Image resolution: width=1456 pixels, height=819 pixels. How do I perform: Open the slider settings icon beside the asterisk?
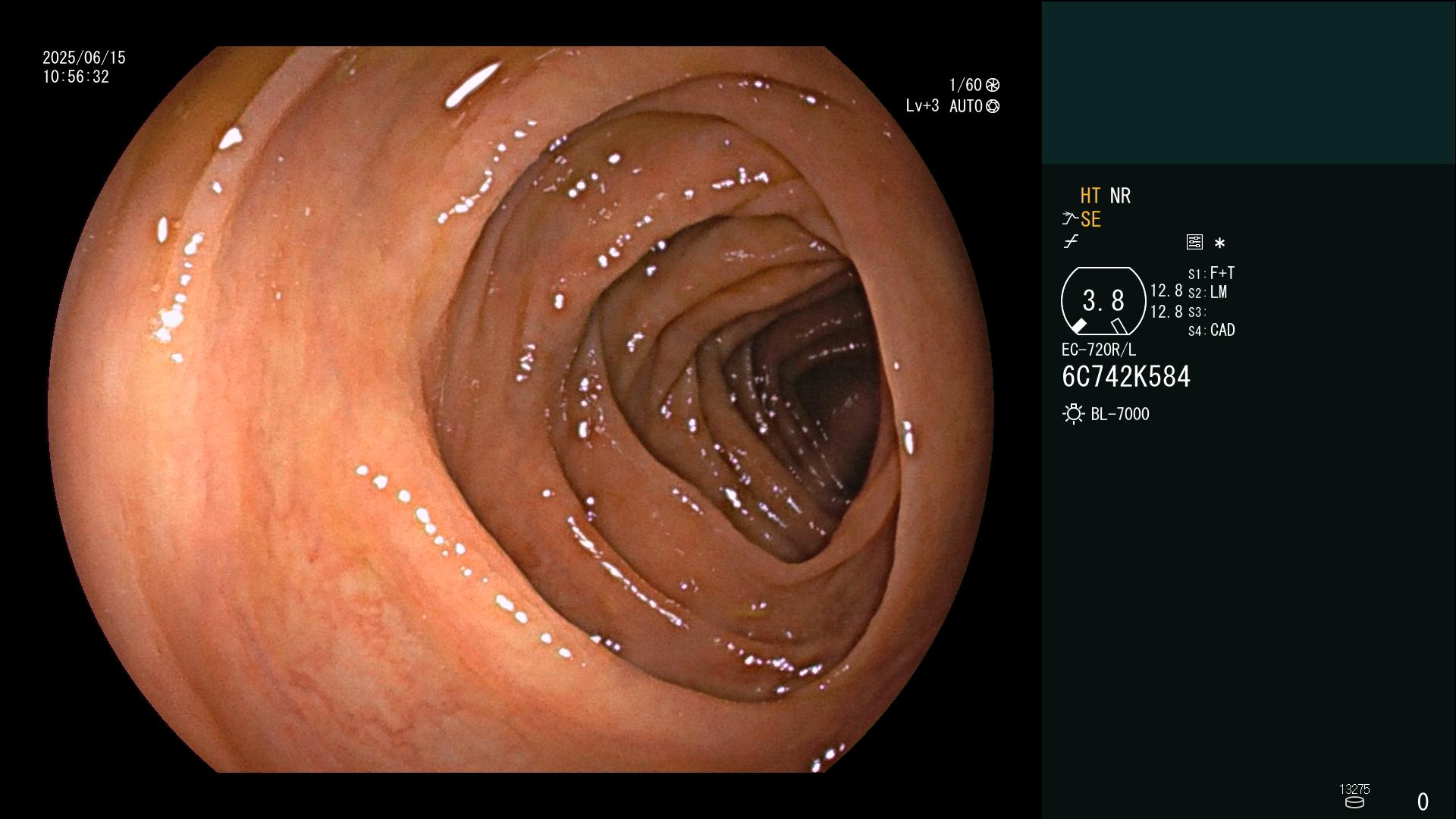tap(1194, 242)
